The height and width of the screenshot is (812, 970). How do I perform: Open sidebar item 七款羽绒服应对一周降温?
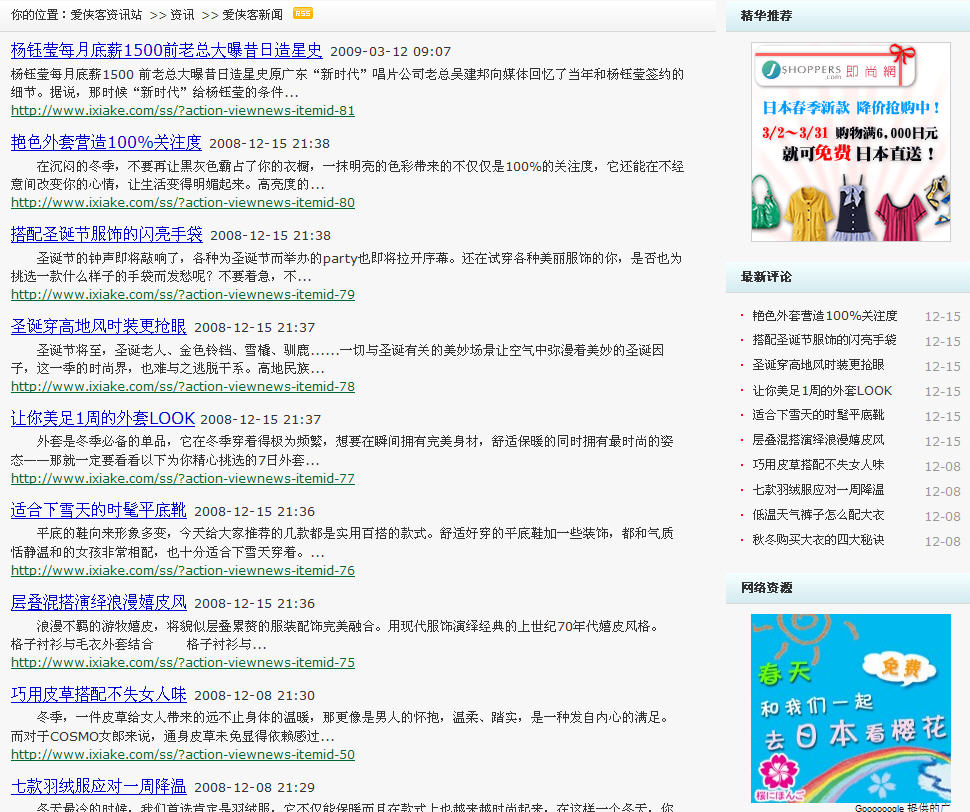pyautogui.click(x=818, y=490)
